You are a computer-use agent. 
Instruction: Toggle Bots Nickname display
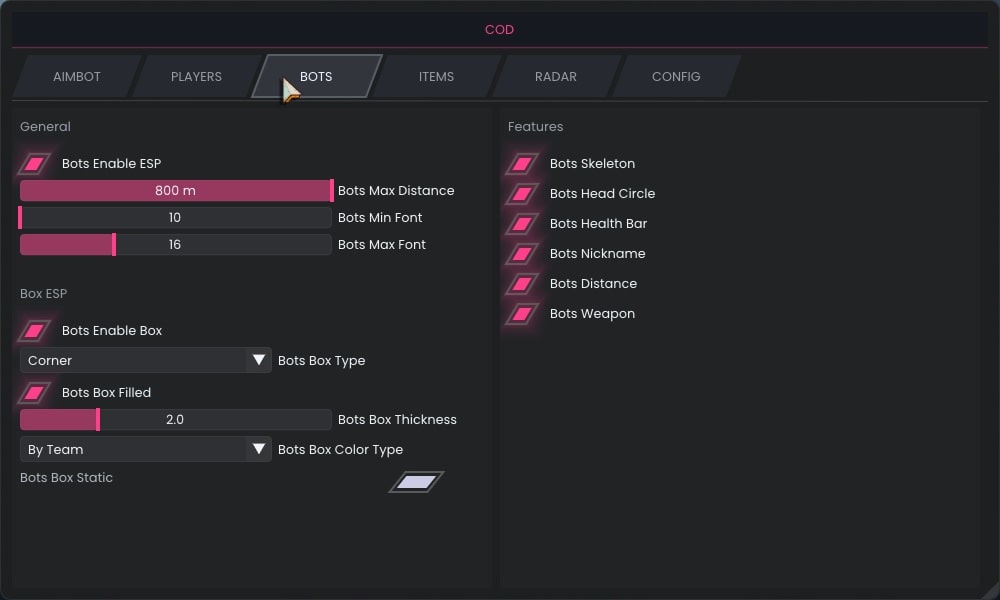pyautogui.click(x=522, y=253)
